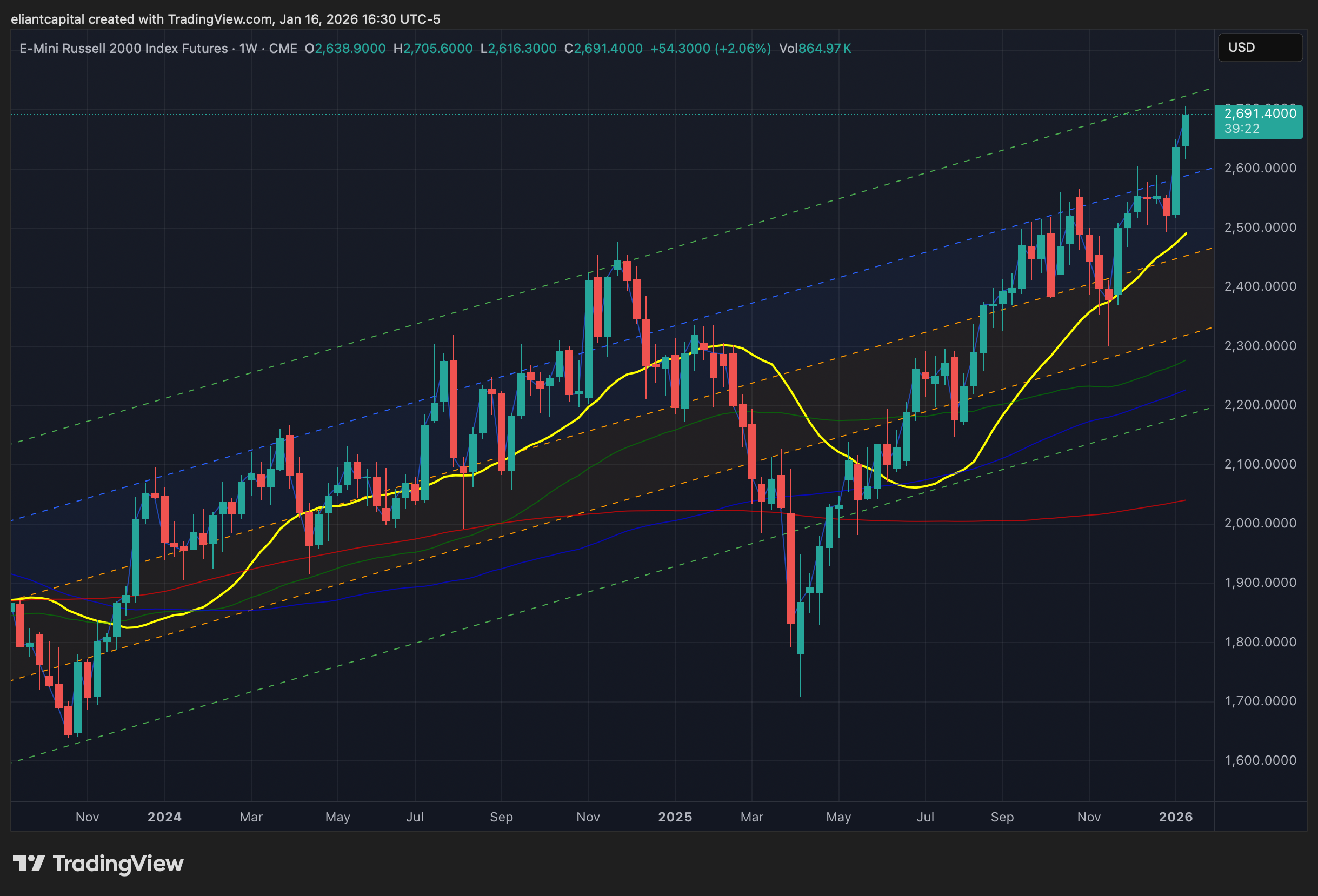Click the 2025 label on the time axis
Image resolution: width=1318 pixels, height=896 pixels.
click(x=674, y=817)
